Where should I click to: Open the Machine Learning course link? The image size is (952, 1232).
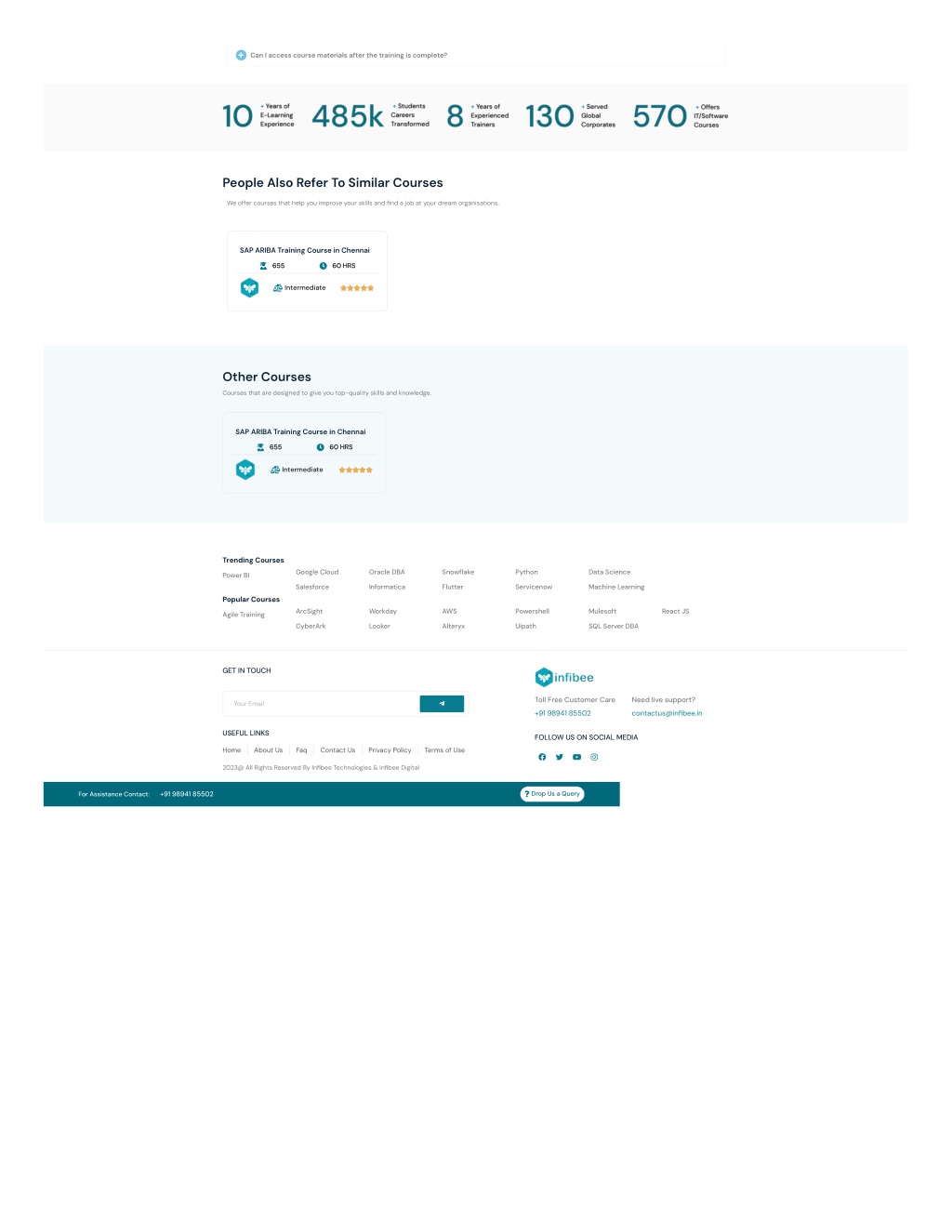(x=616, y=587)
